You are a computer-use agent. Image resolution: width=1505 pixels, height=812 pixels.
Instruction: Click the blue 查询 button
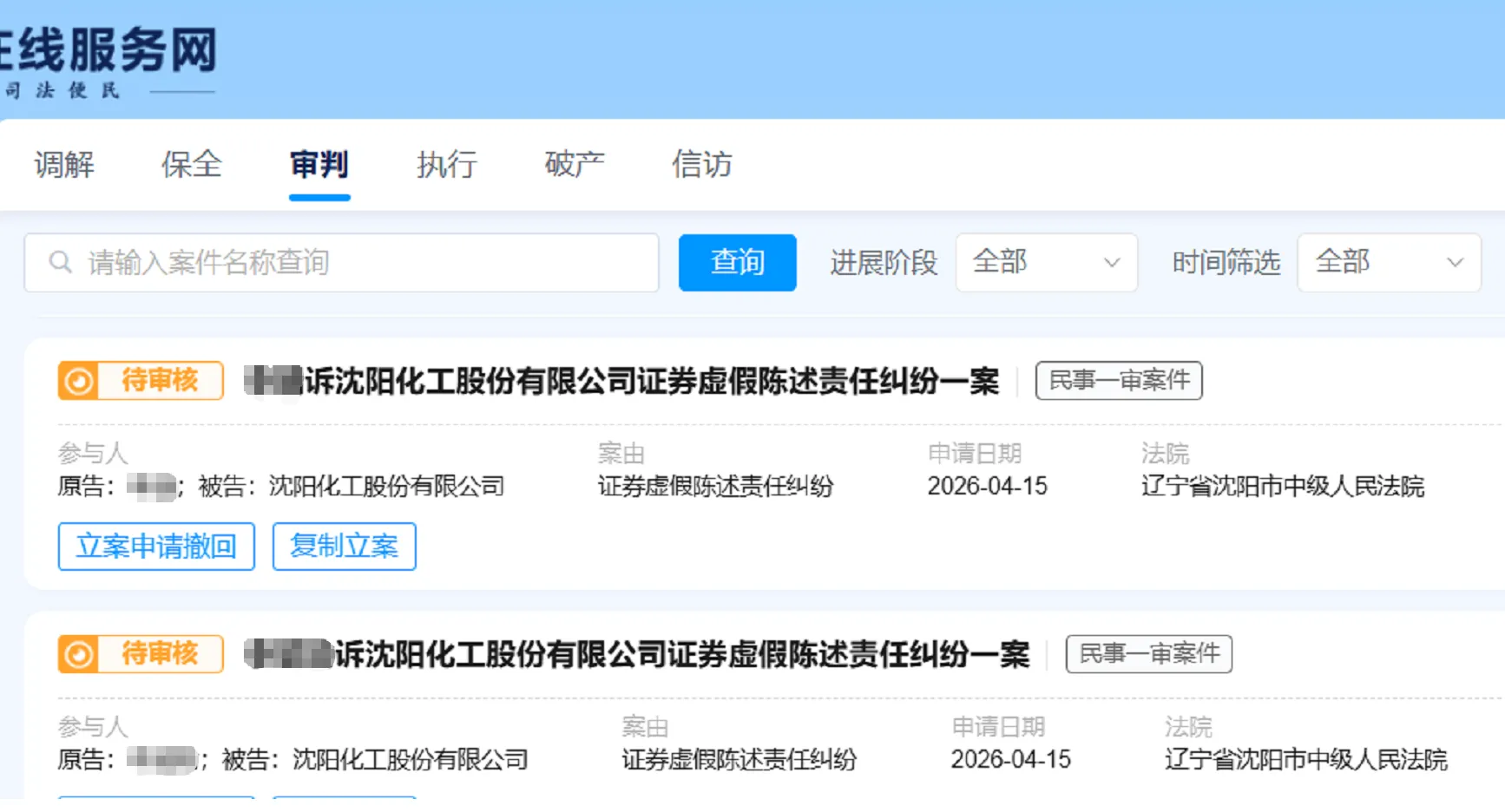coord(737,262)
